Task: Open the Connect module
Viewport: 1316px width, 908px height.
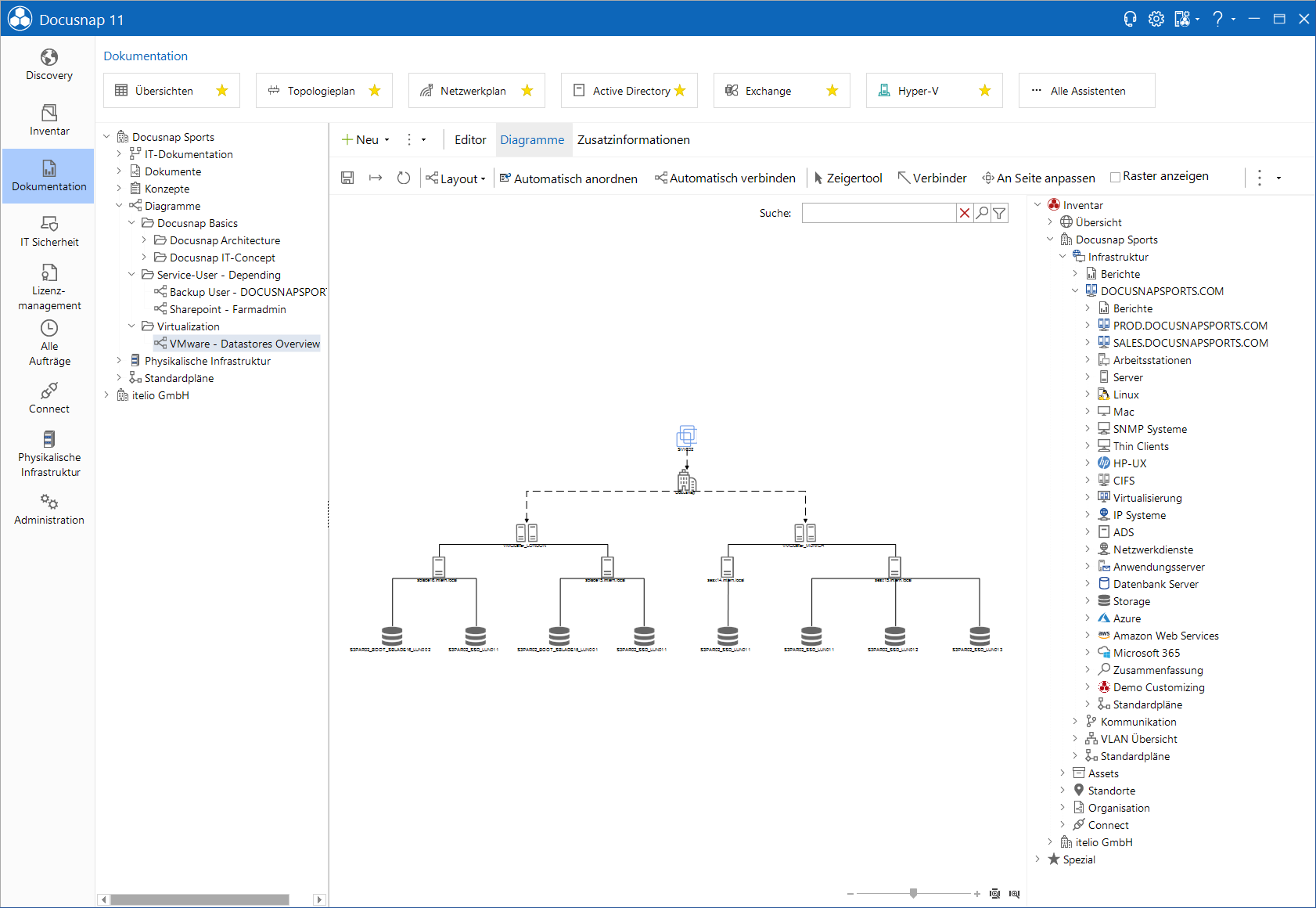Action: tap(49, 398)
